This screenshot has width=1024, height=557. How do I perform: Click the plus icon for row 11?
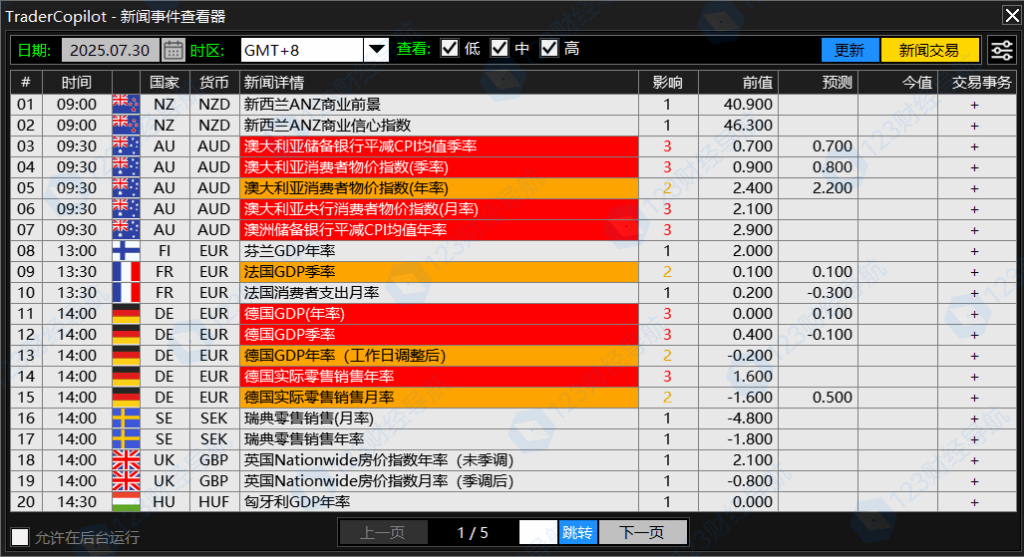coord(974,313)
